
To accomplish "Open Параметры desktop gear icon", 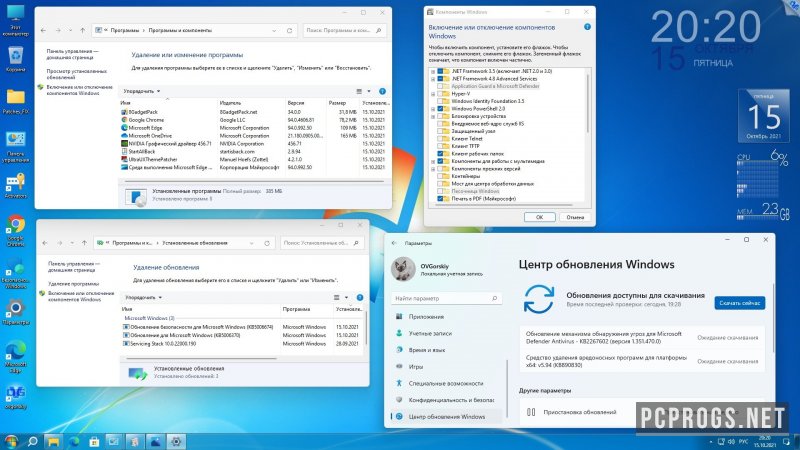I will (x=15, y=312).
